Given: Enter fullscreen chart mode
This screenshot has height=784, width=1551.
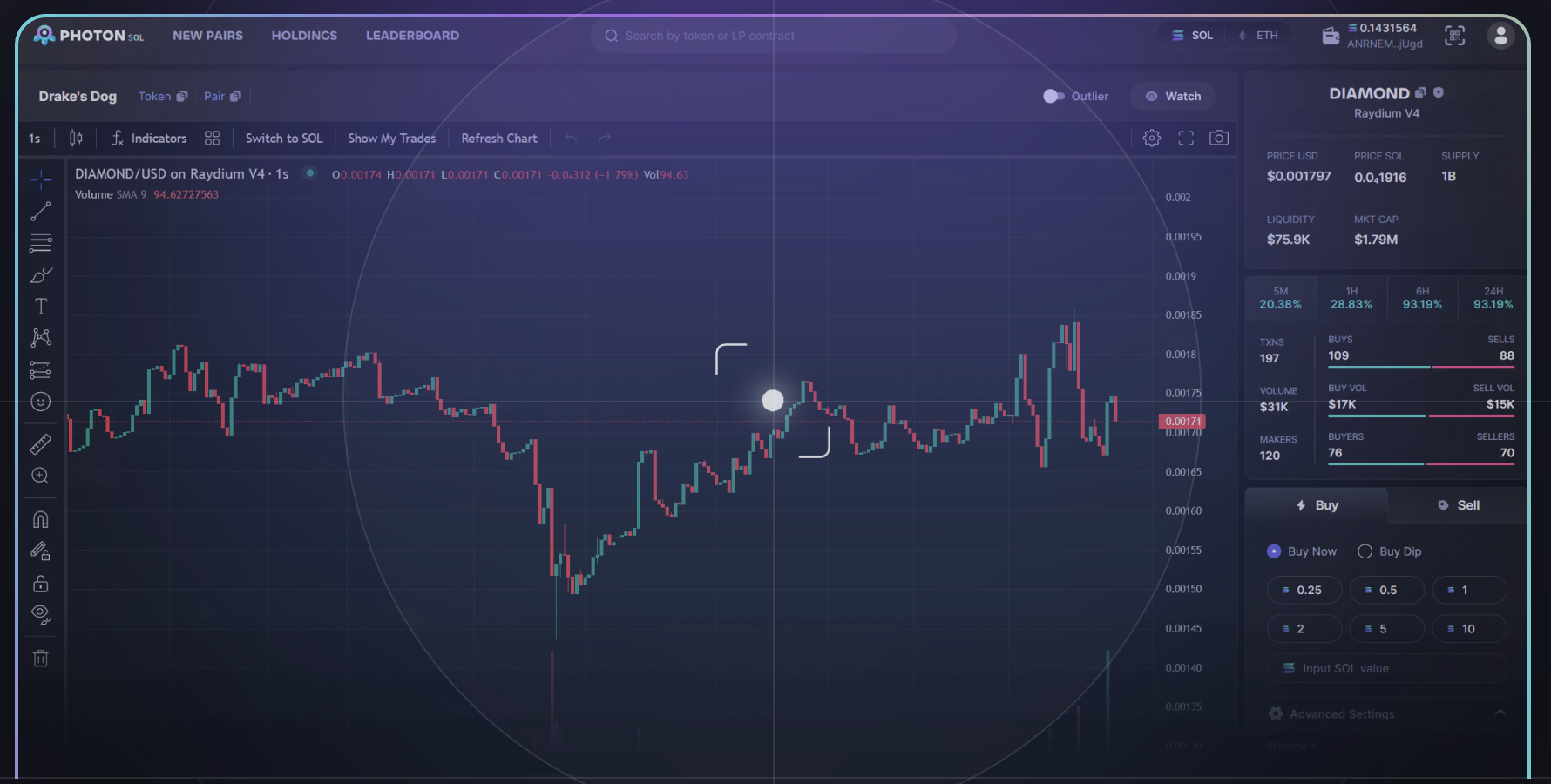Looking at the screenshot, I should 1185,138.
